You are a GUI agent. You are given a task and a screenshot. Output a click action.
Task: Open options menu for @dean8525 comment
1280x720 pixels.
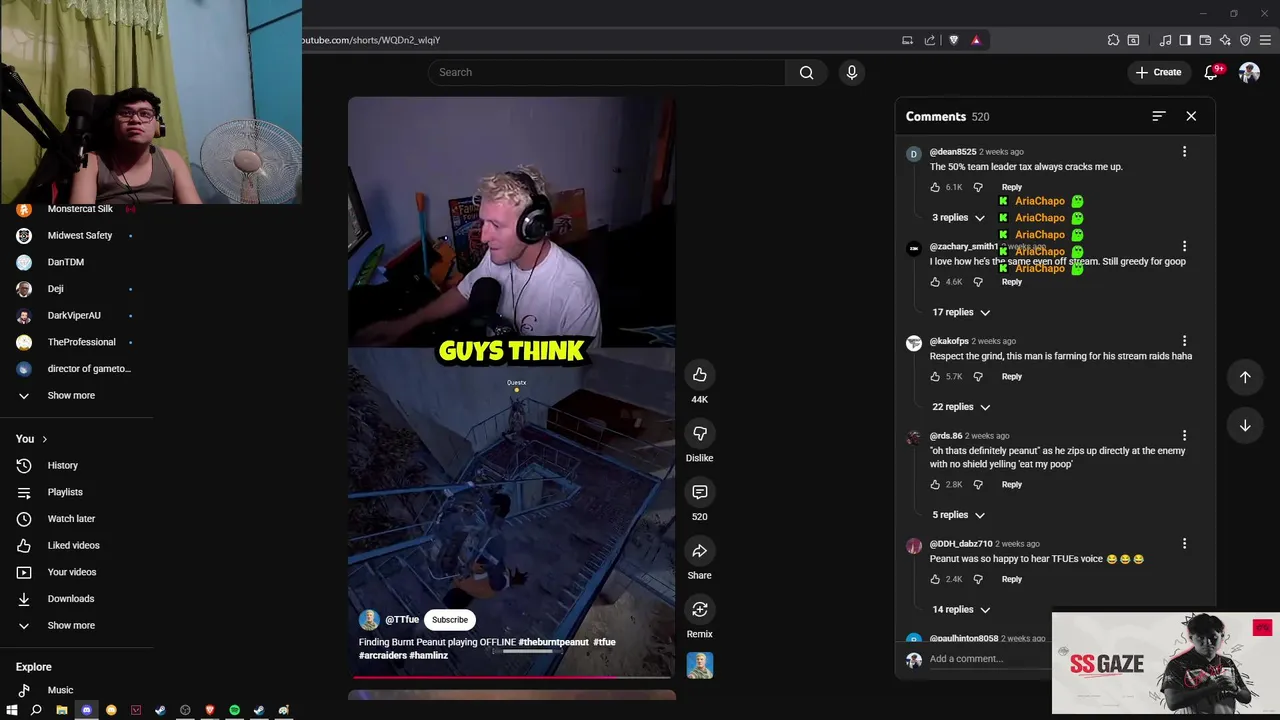(x=1184, y=152)
